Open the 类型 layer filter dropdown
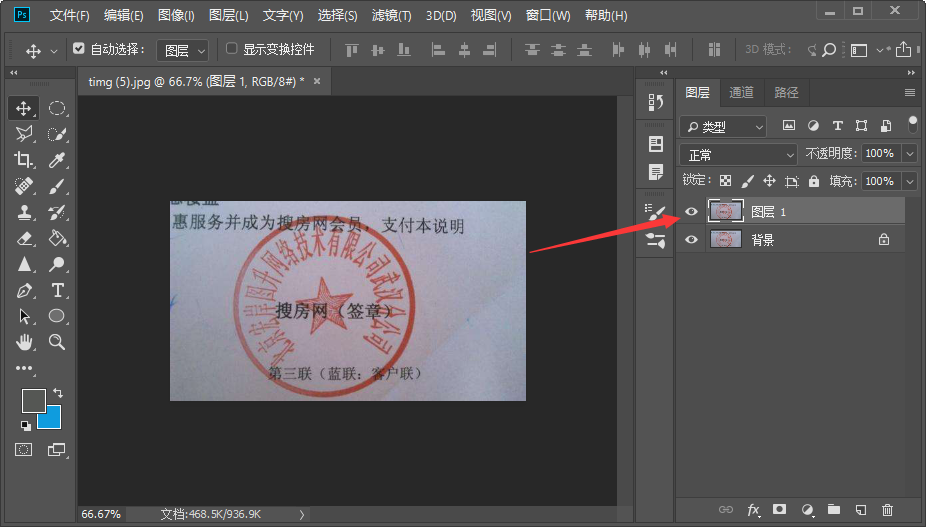 click(x=723, y=126)
